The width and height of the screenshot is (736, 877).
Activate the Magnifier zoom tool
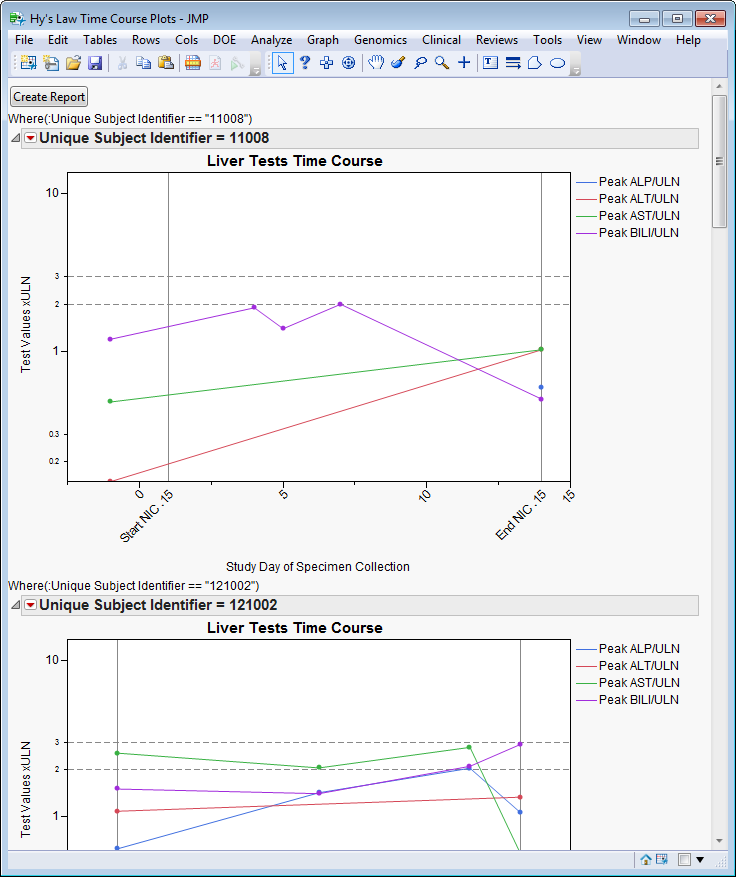pyautogui.click(x=441, y=63)
